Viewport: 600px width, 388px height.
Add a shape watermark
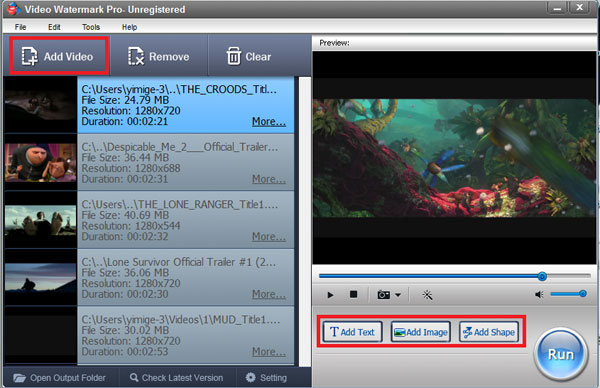click(x=489, y=332)
